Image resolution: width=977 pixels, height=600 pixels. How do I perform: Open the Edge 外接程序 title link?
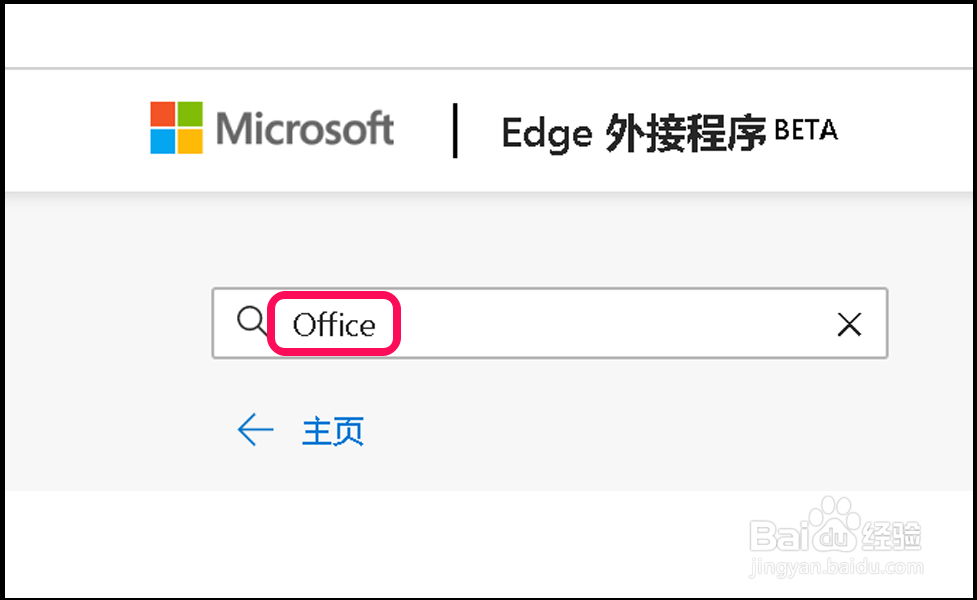[x=634, y=133]
